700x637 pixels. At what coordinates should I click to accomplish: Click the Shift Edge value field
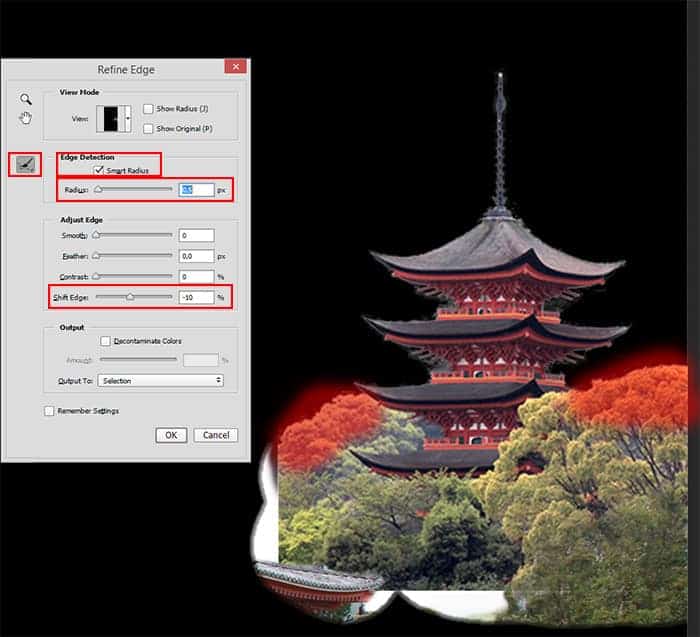pyautogui.click(x=196, y=297)
